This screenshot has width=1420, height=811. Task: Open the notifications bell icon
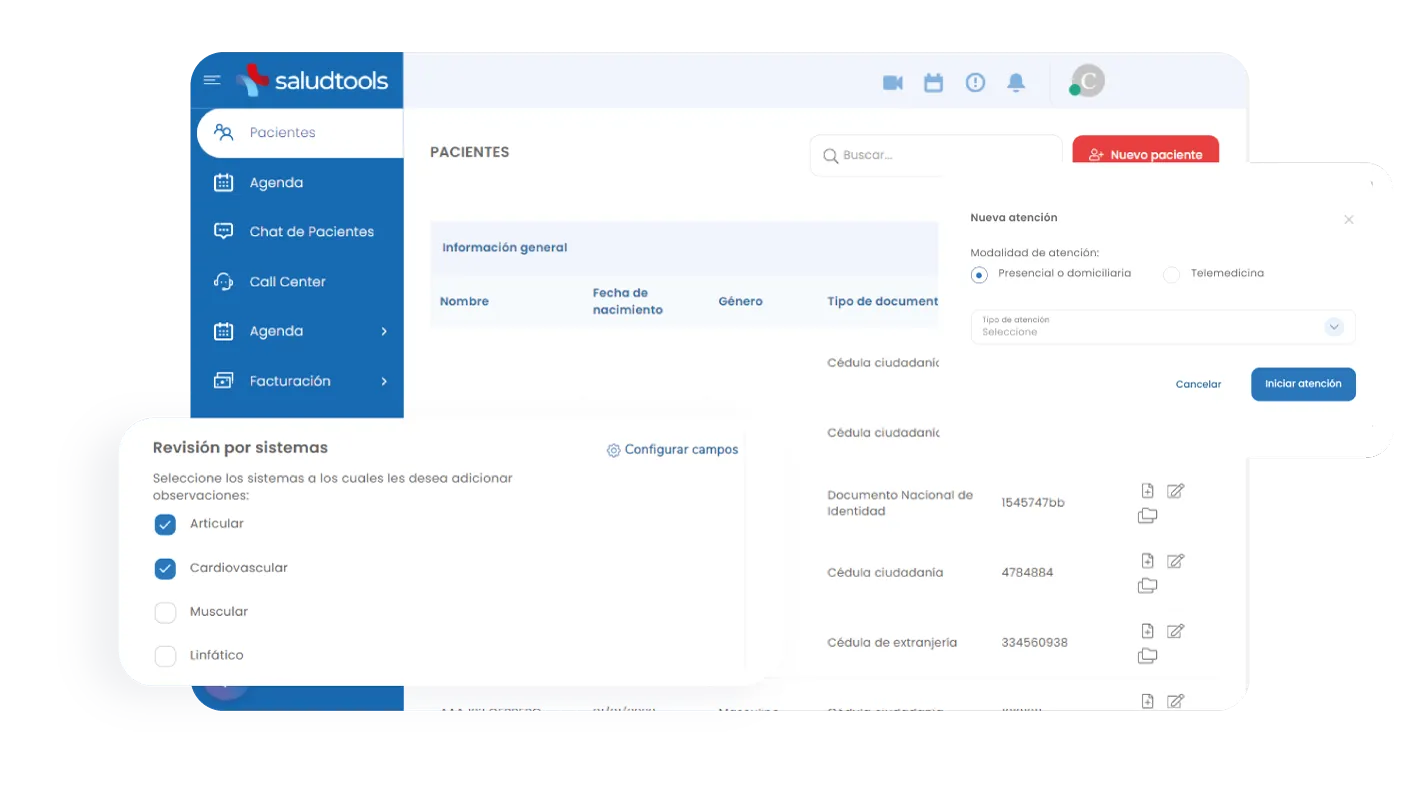pyautogui.click(x=1016, y=83)
